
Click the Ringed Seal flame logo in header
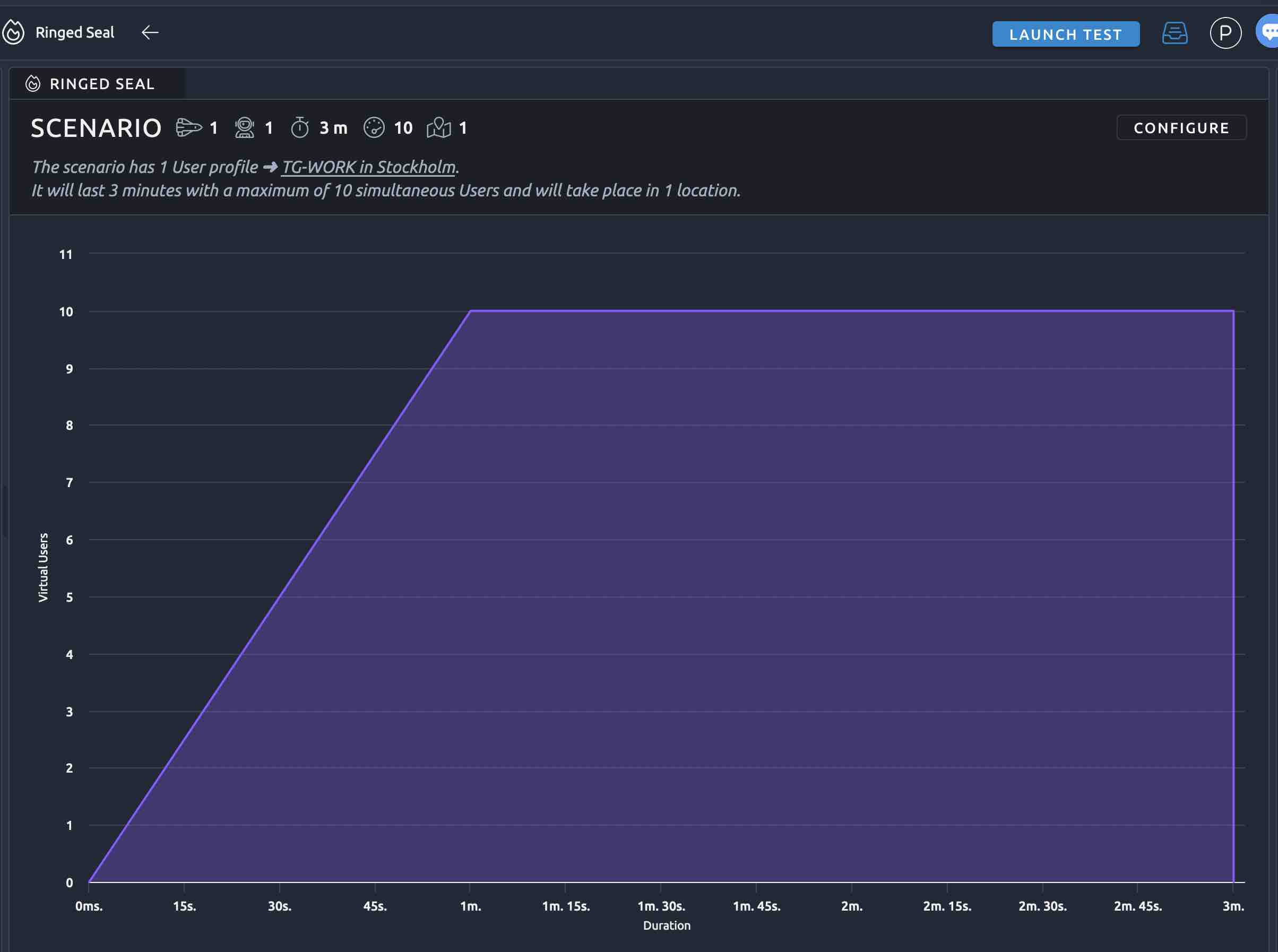(x=13, y=32)
